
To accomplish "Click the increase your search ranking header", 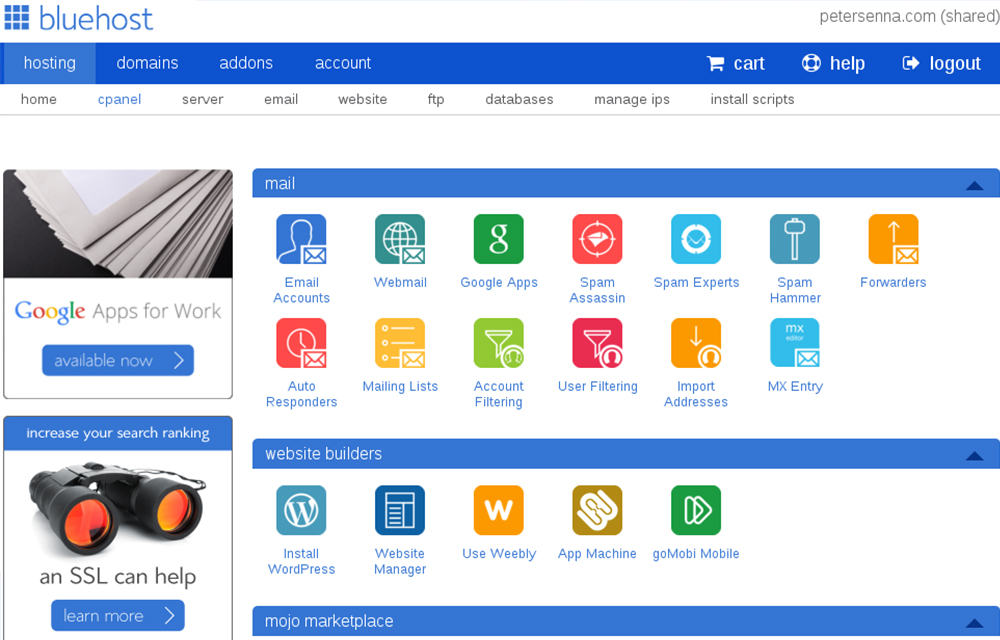I will 118,433.
